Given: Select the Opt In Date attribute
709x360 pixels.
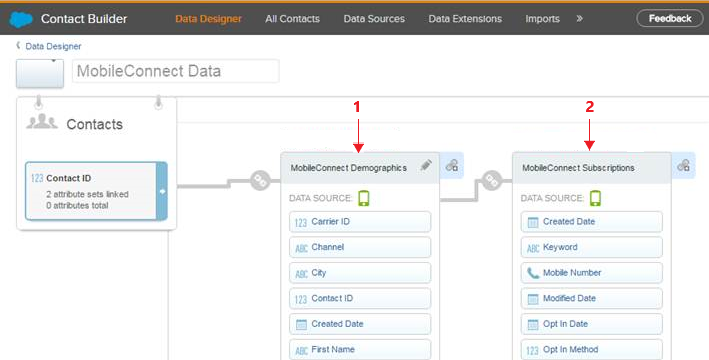Looking at the screenshot, I should [x=591, y=324].
